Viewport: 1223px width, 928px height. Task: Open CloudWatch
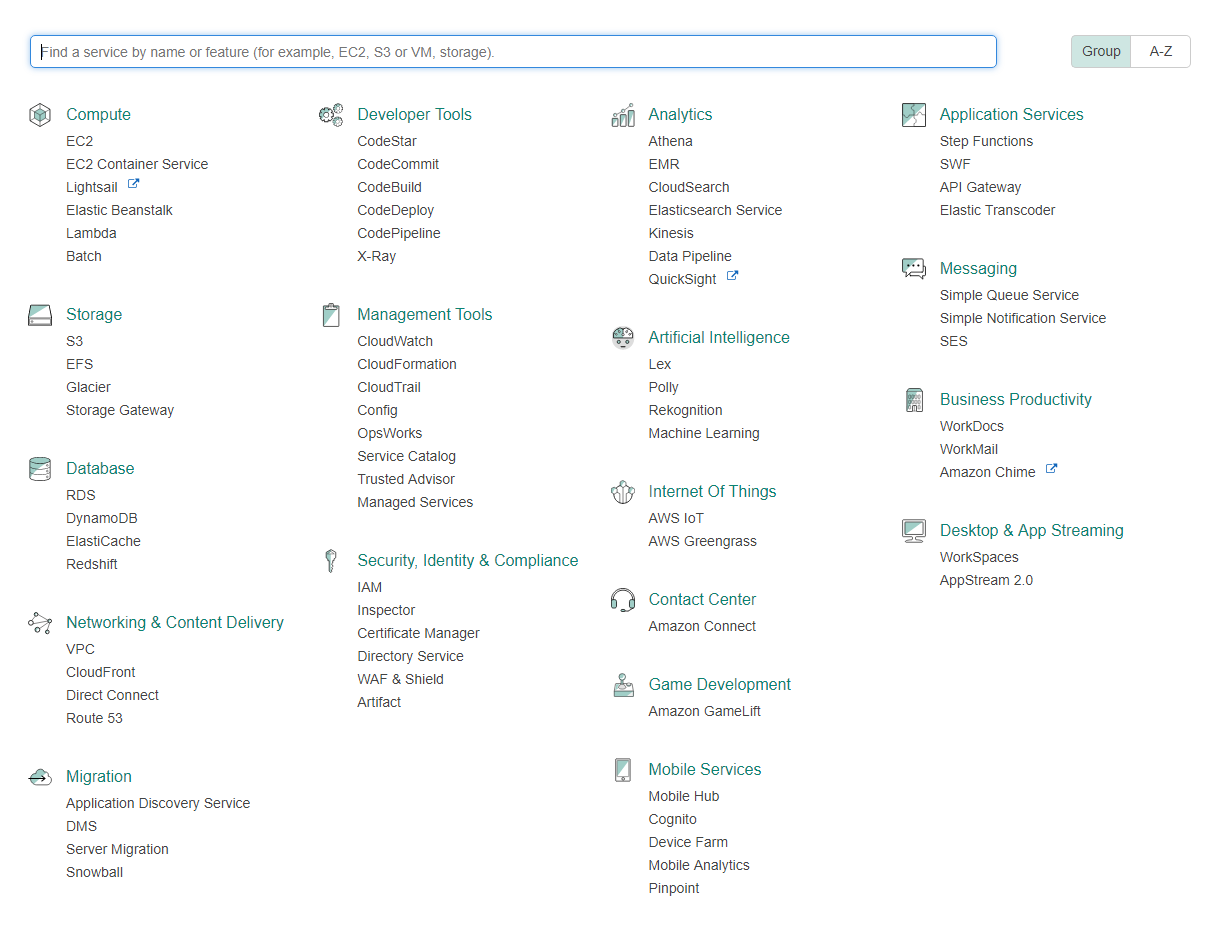coord(395,342)
